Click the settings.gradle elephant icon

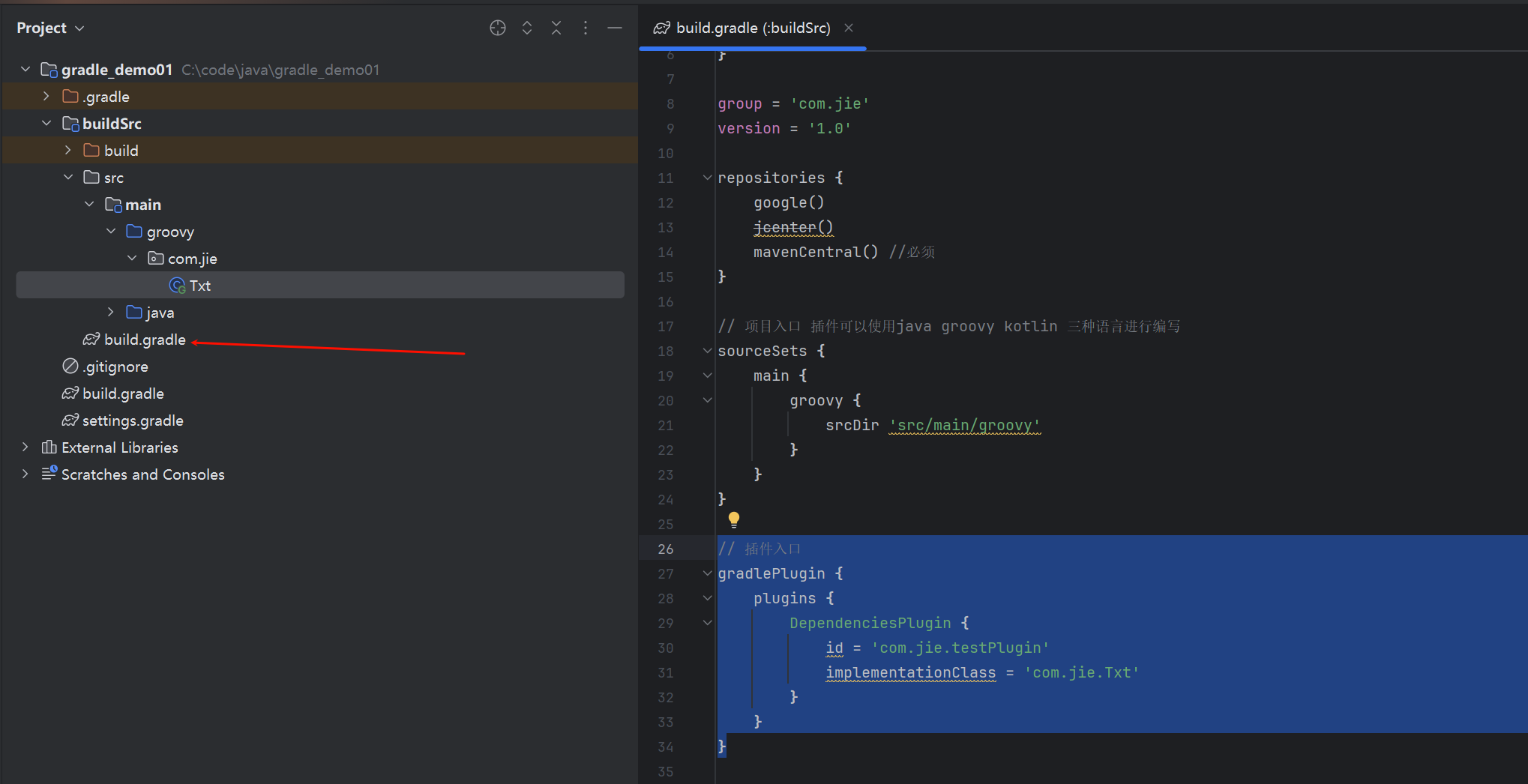pos(70,420)
